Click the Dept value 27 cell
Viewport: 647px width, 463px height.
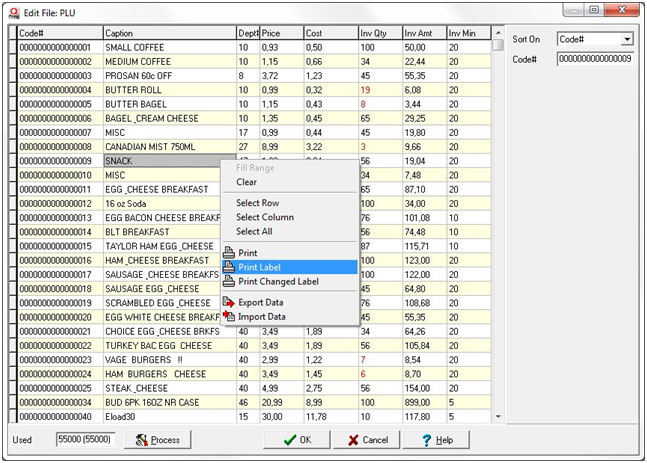pyautogui.click(x=248, y=147)
